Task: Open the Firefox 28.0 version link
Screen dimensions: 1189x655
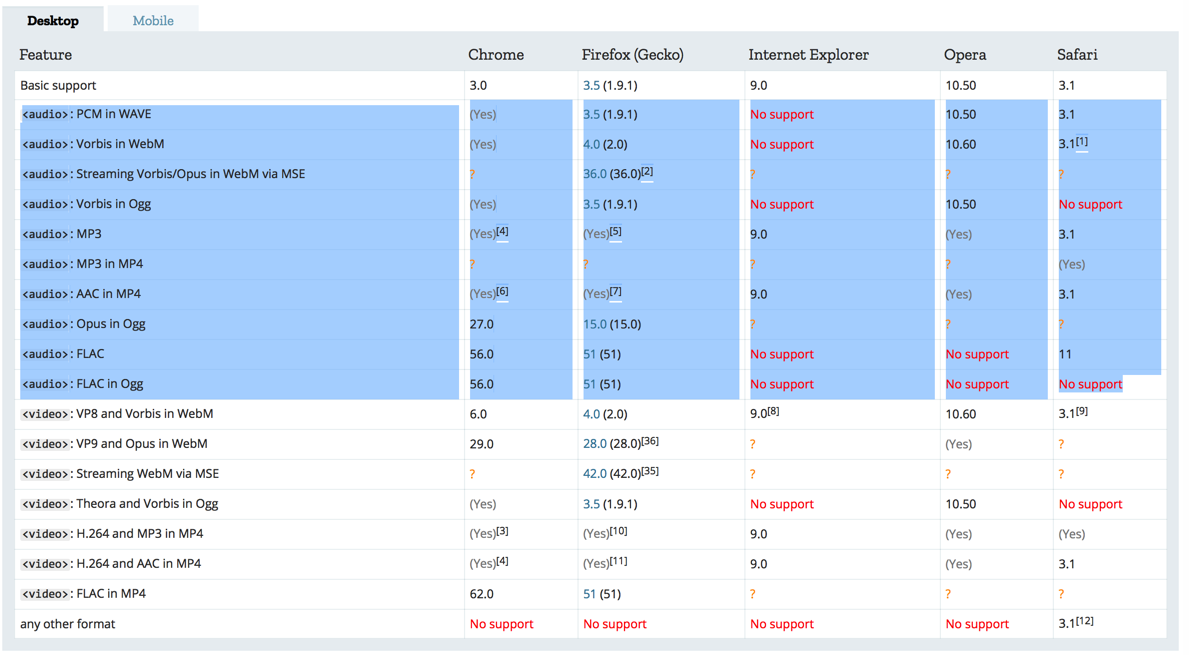Action: [594, 443]
